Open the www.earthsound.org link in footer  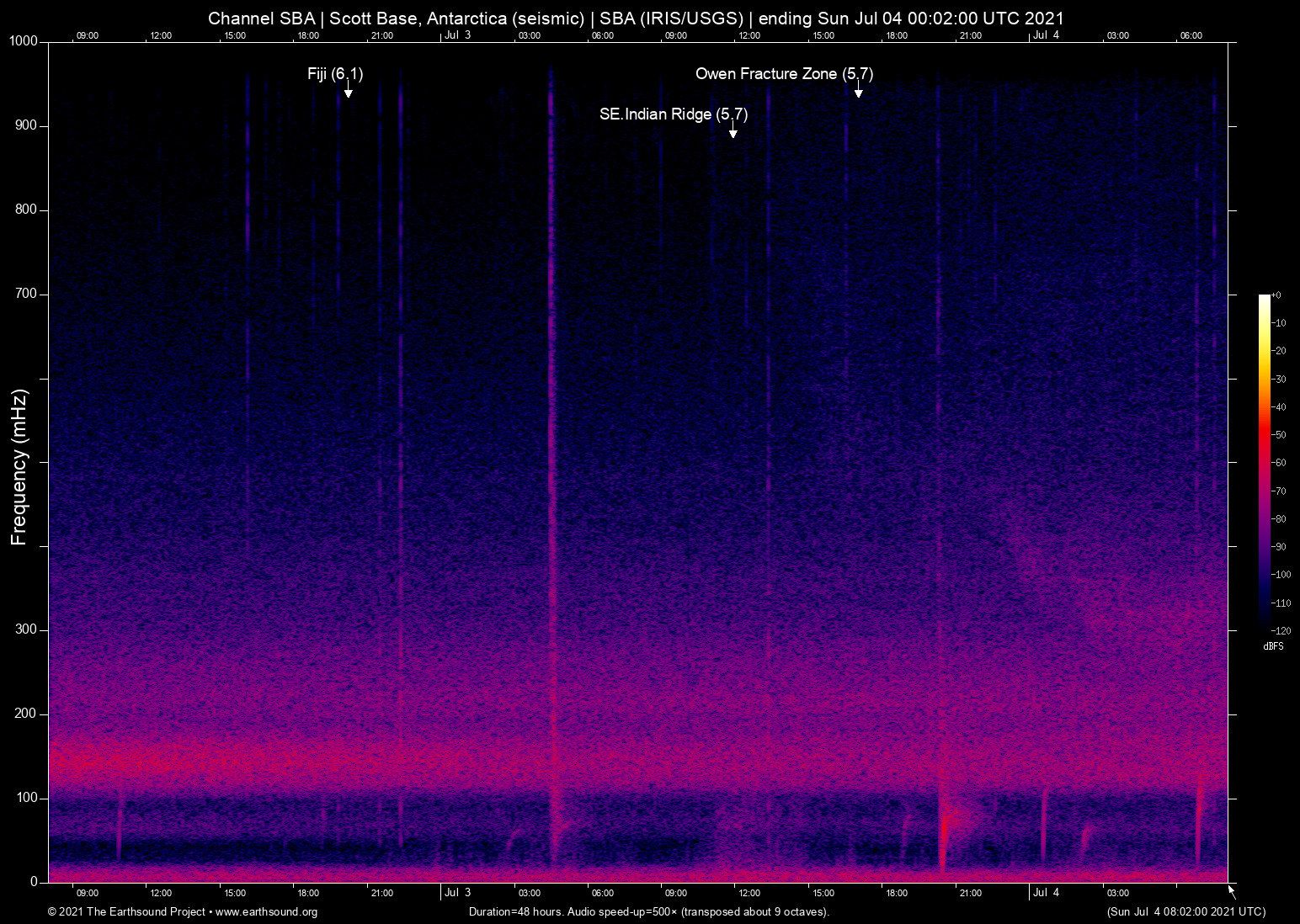(x=266, y=912)
